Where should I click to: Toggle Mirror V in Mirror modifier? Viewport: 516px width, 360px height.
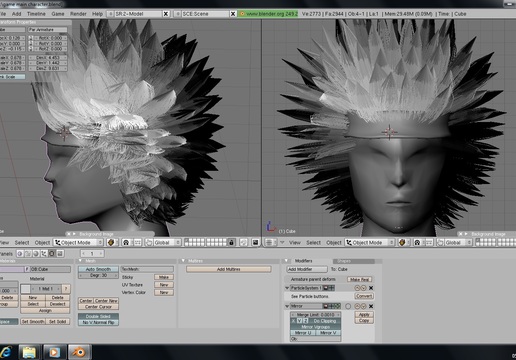click(328, 333)
